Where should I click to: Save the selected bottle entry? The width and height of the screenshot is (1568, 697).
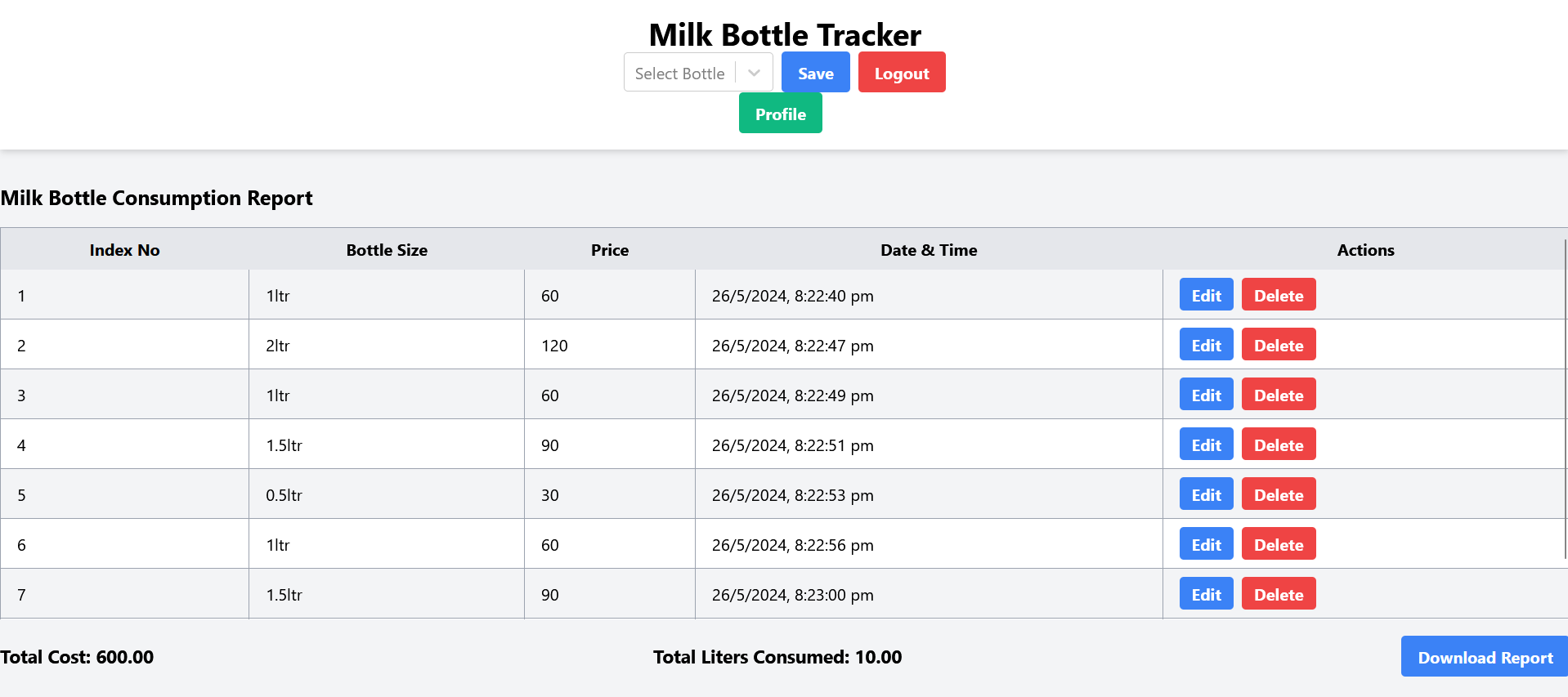click(814, 72)
